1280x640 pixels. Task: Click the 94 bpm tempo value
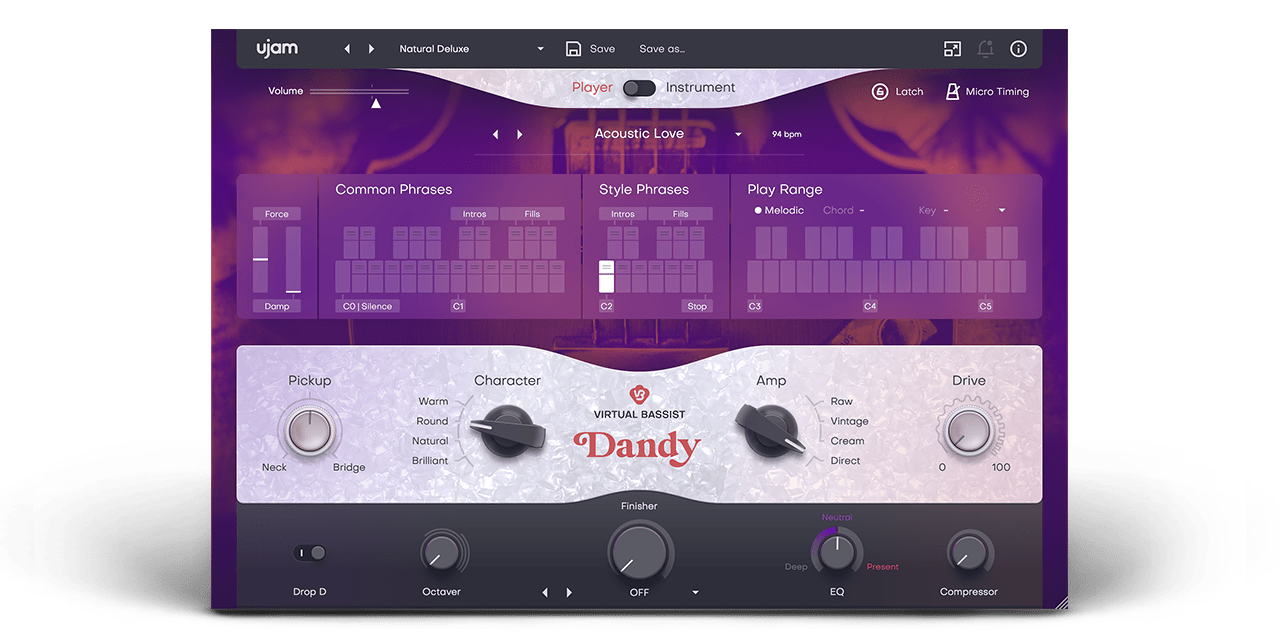tap(786, 134)
